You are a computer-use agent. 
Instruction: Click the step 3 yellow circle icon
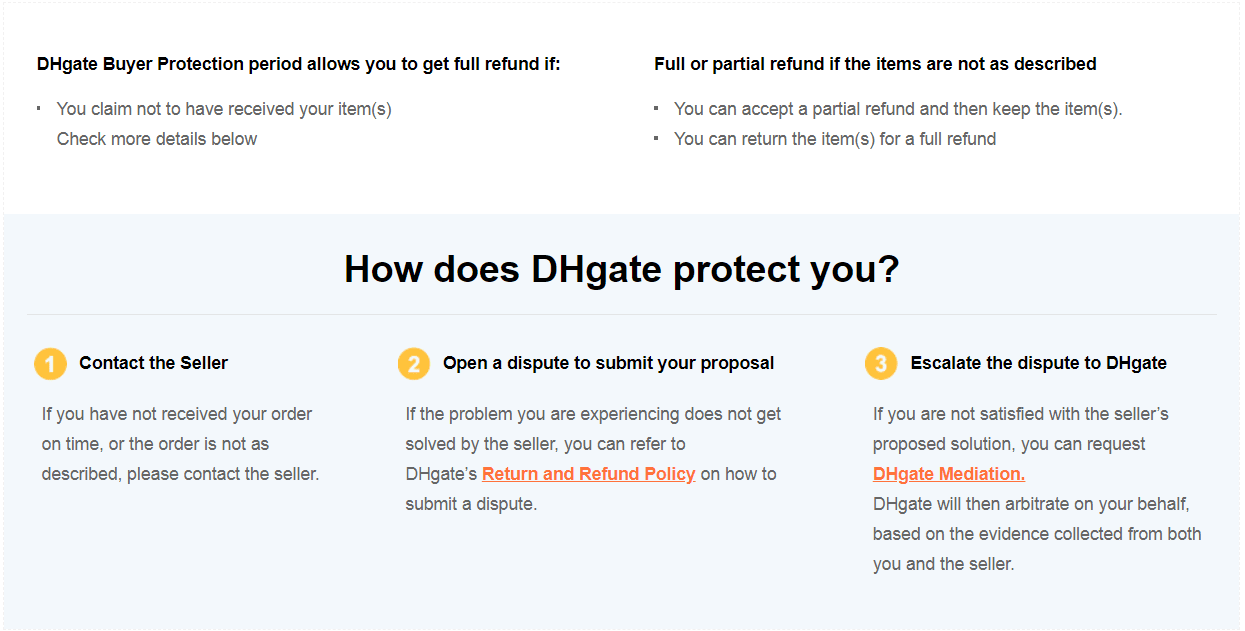click(880, 364)
